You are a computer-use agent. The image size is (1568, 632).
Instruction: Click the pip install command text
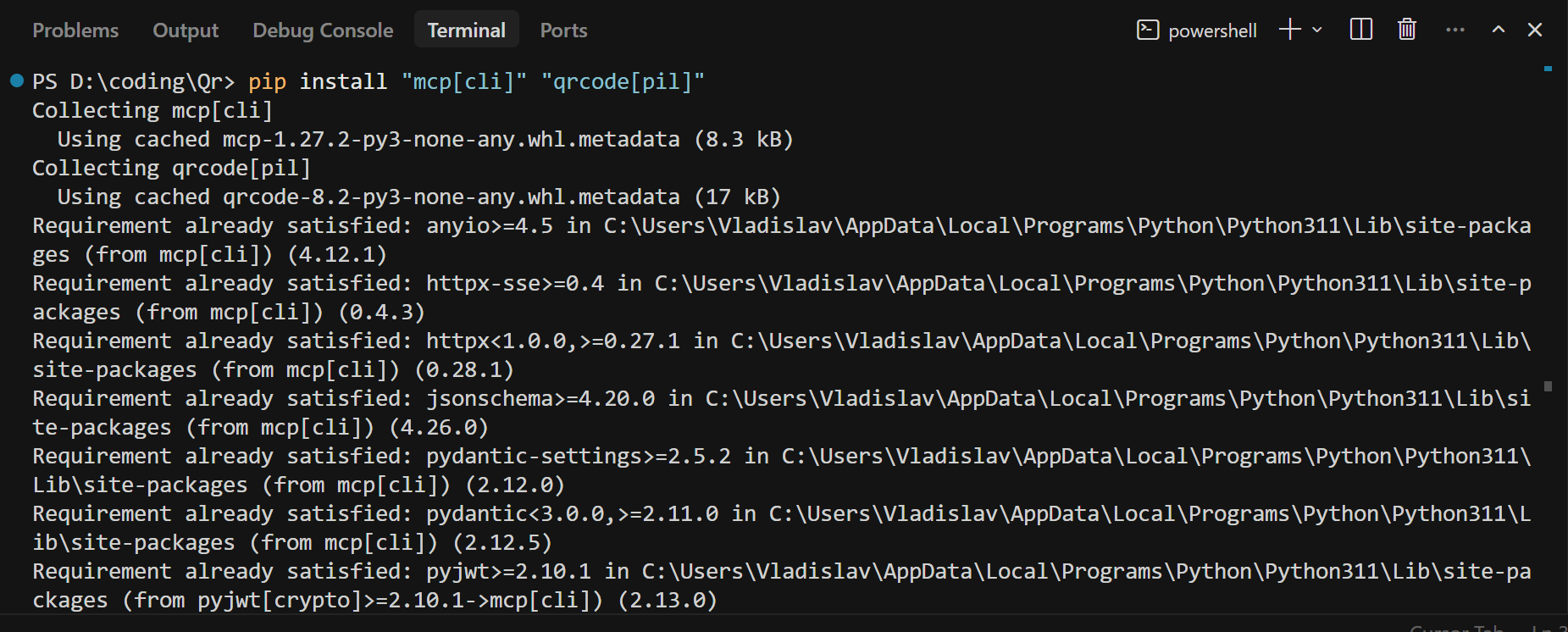click(476, 81)
